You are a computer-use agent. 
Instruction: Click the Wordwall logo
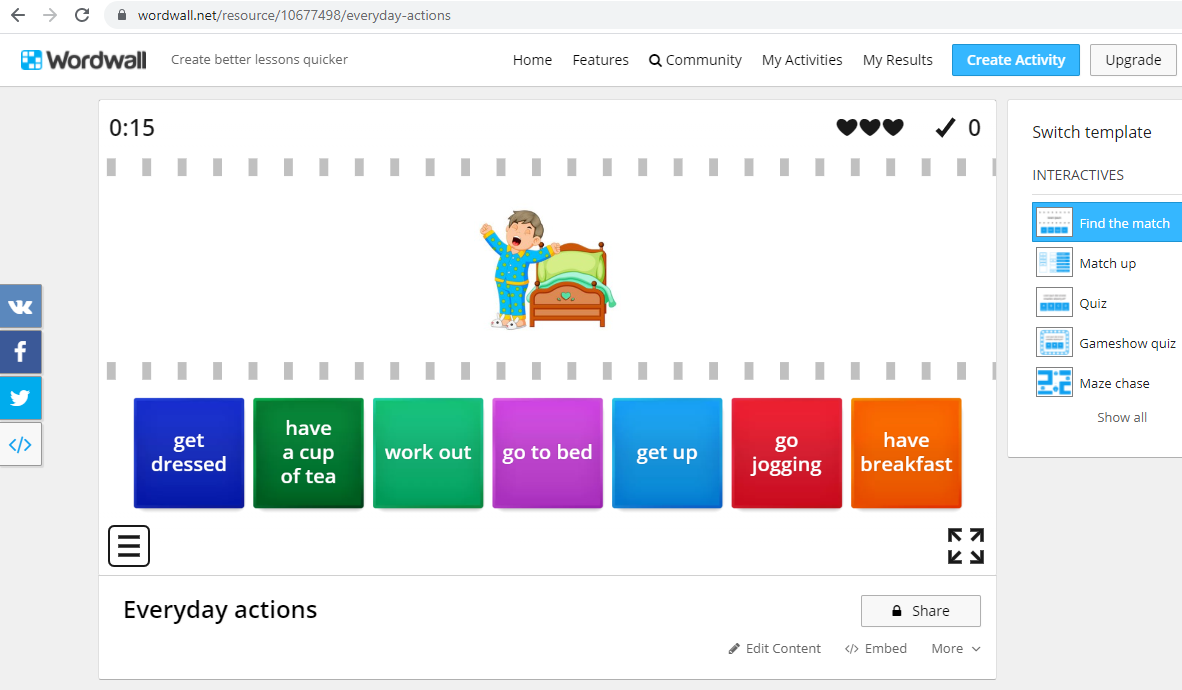(x=84, y=60)
